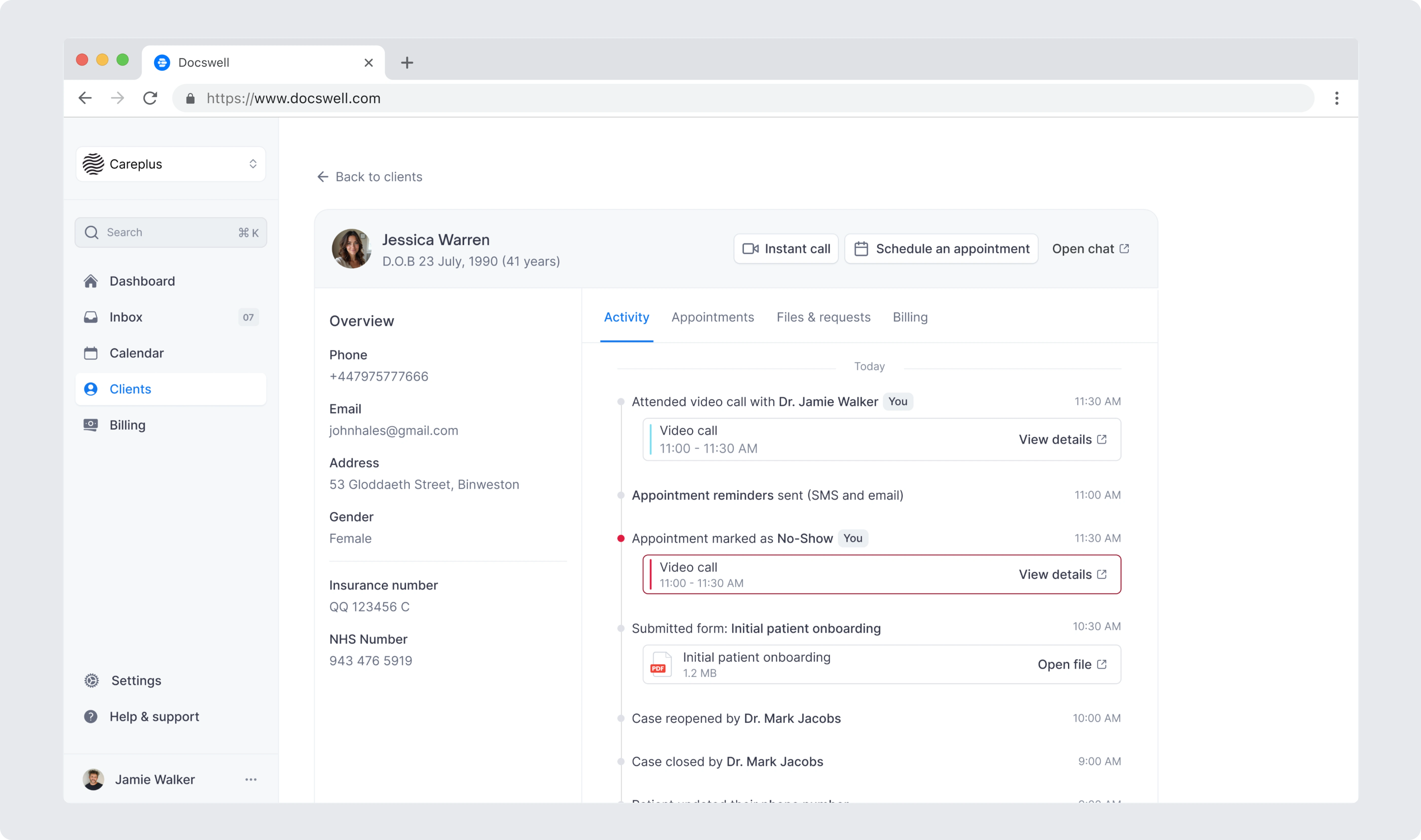Open the browser three-dot menu
Image resolution: width=1421 pixels, height=840 pixels.
(1336, 98)
